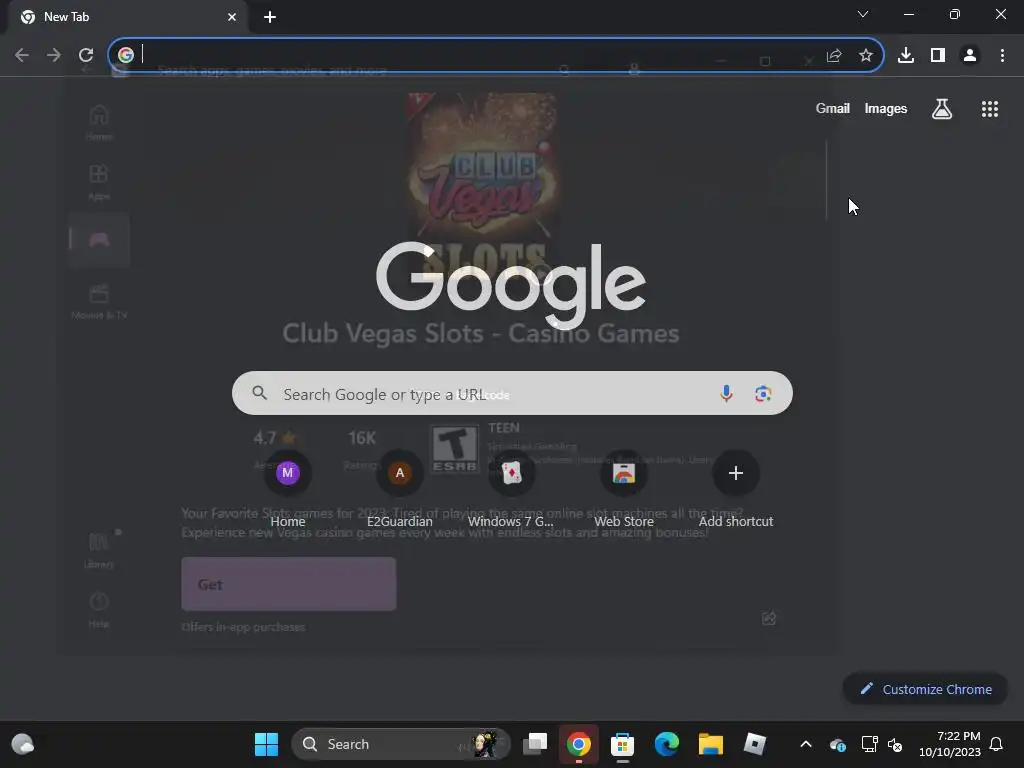Open File Explorer from taskbar
This screenshot has width=1024, height=768.
point(711,744)
